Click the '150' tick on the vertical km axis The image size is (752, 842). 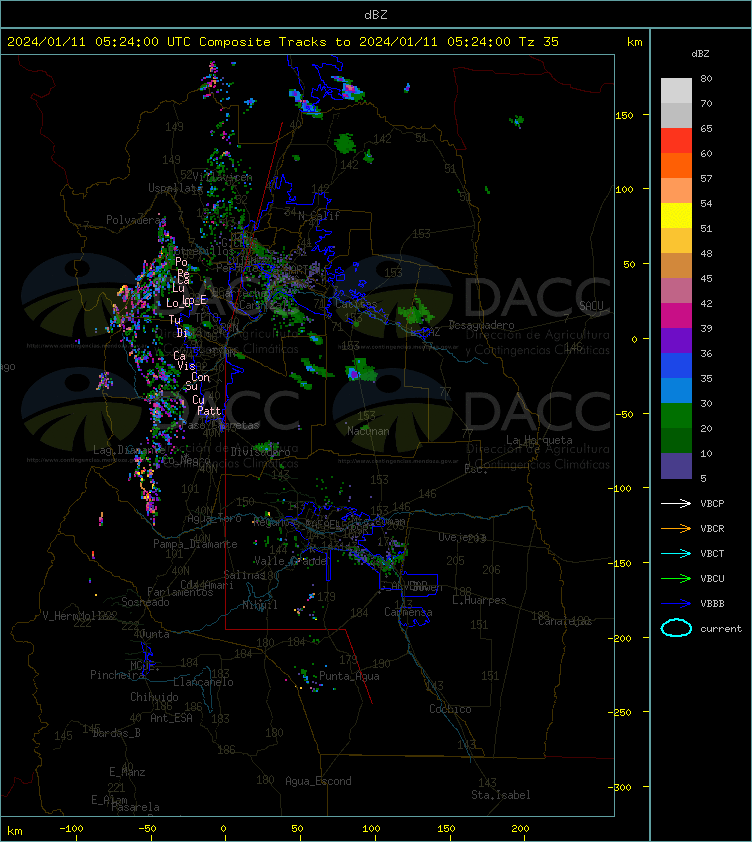pyautogui.click(x=624, y=115)
